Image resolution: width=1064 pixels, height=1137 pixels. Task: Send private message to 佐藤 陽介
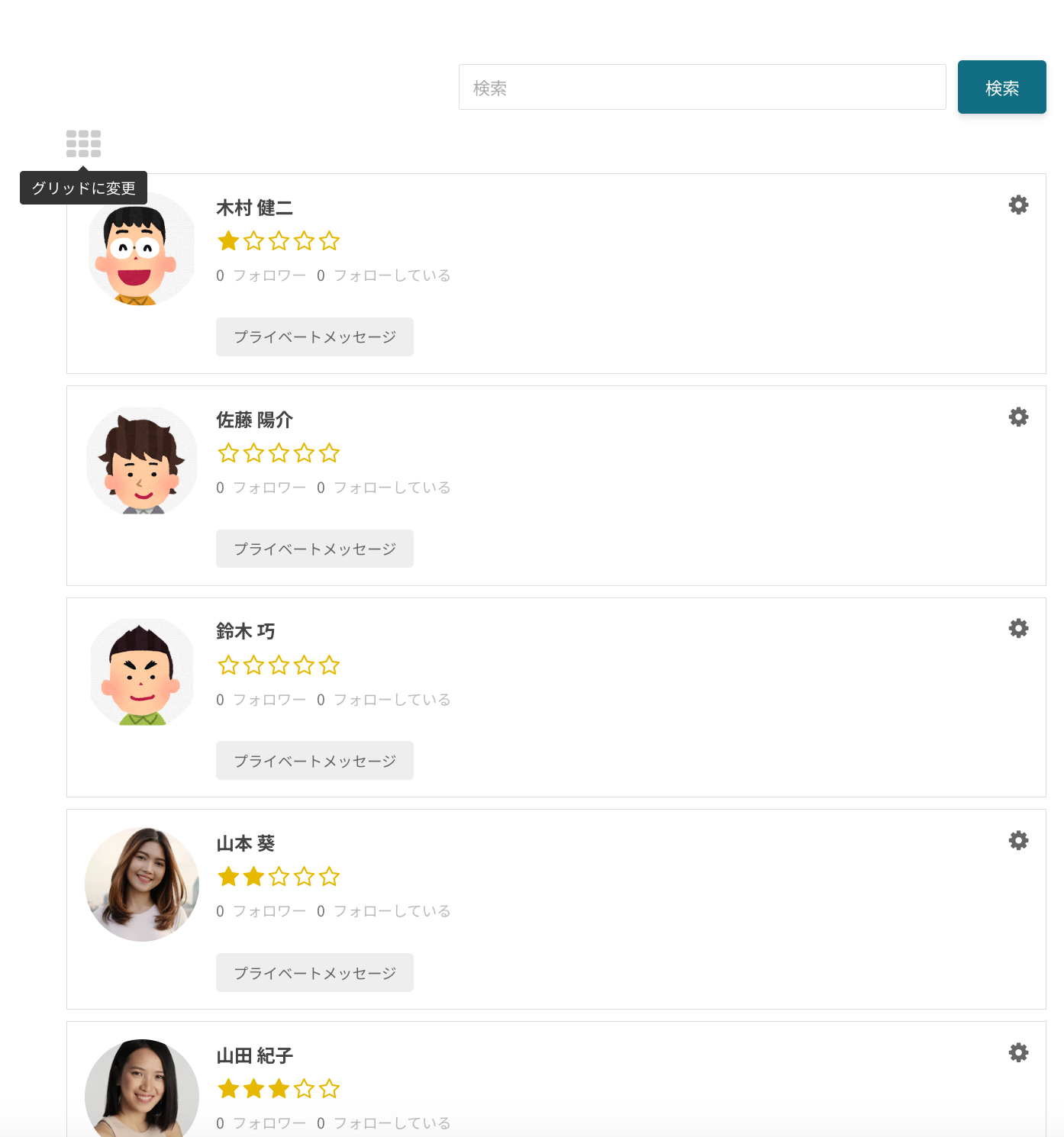(x=314, y=549)
